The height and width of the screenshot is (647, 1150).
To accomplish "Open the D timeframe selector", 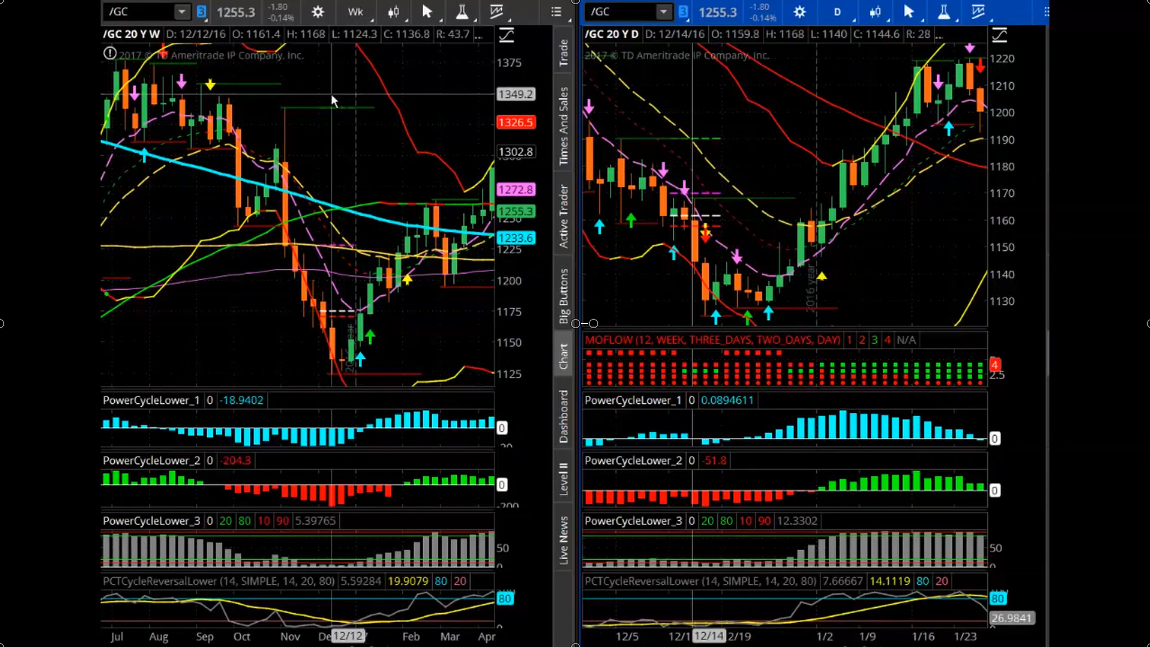I will click(x=837, y=12).
